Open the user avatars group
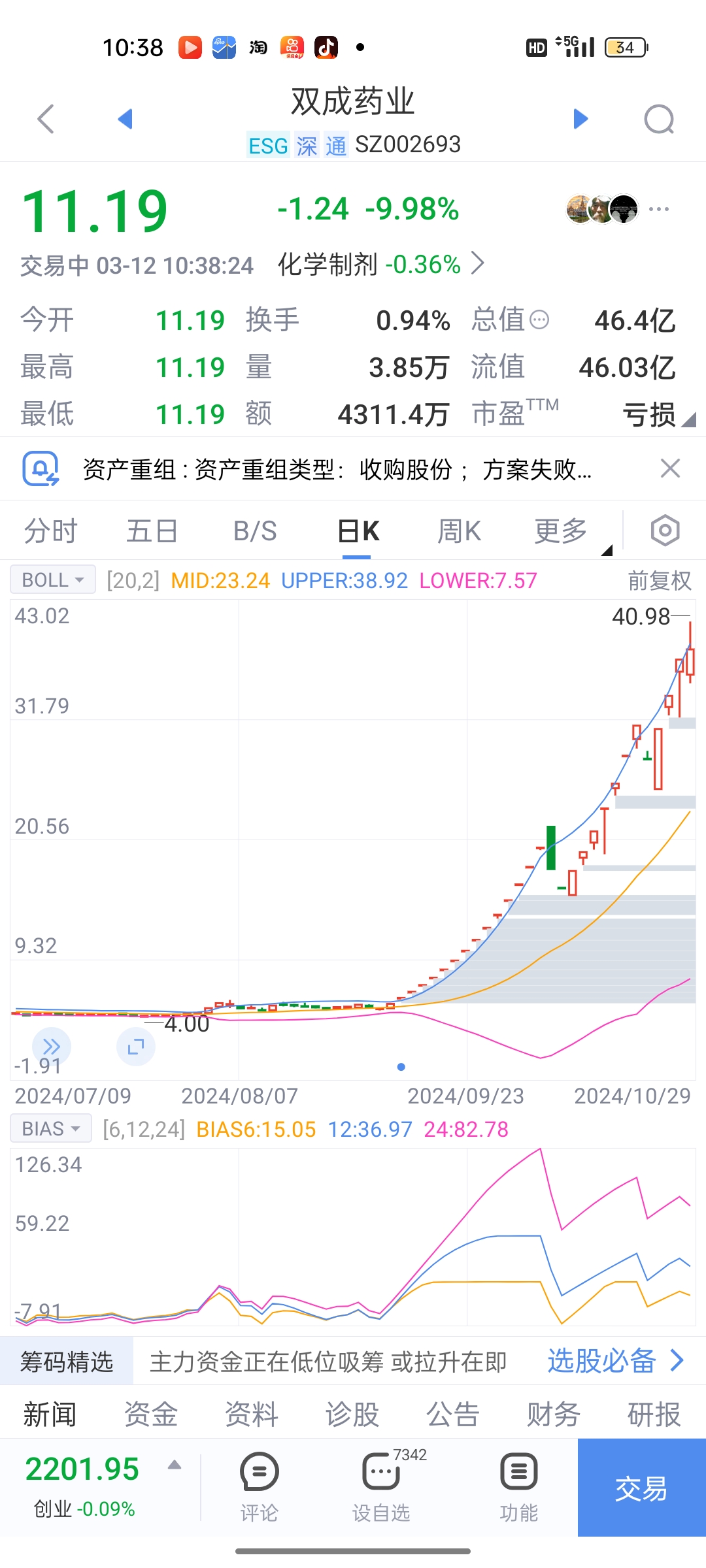This screenshot has width=706, height=1568. coord(602,209)
